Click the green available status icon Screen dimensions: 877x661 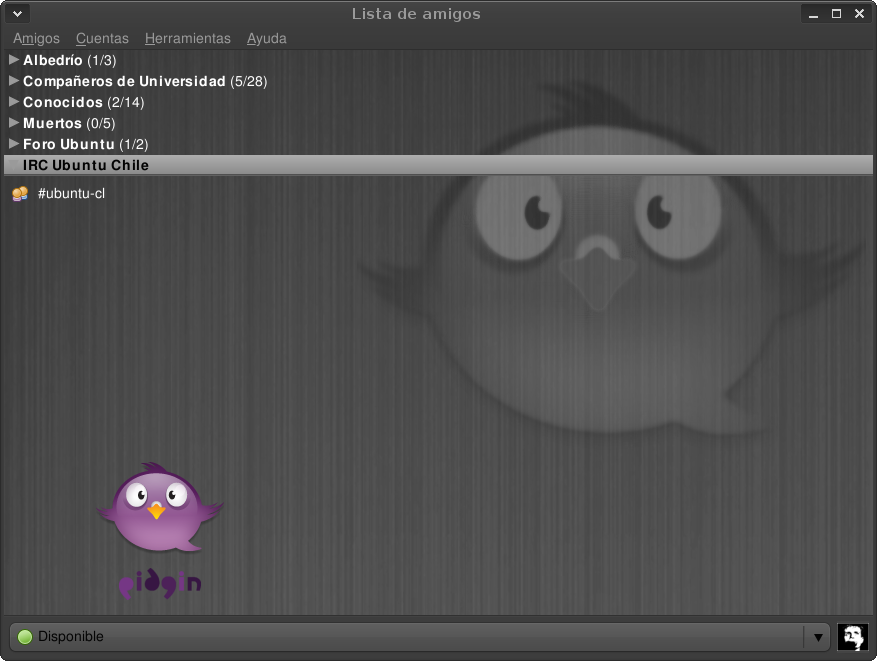click(x=25, y=636)
